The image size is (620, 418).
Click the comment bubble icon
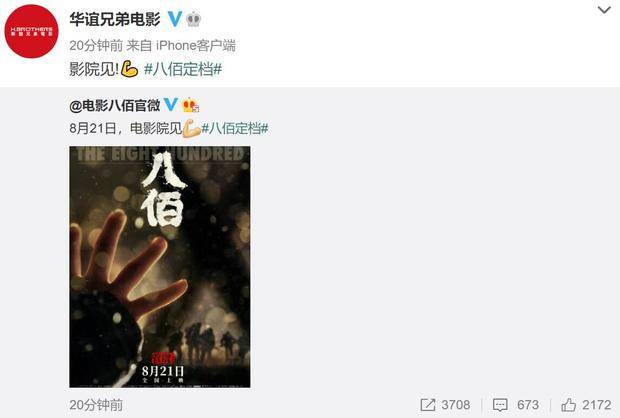click(x=500, y=405)
